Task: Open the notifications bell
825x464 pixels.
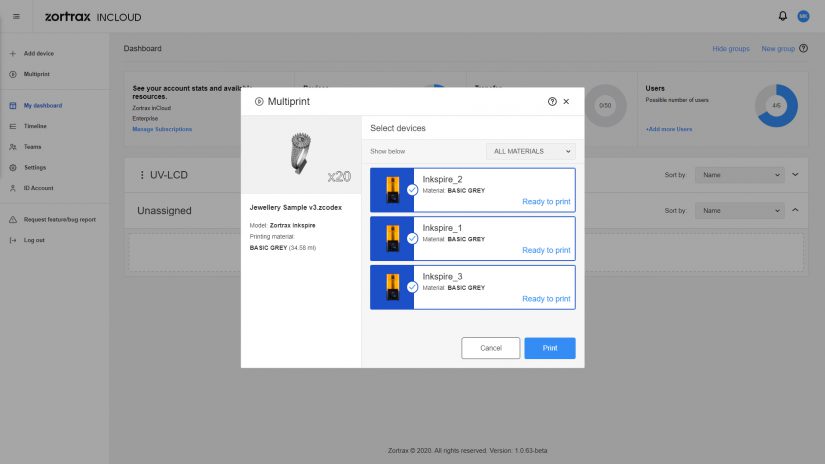Action: click(782, 16)
